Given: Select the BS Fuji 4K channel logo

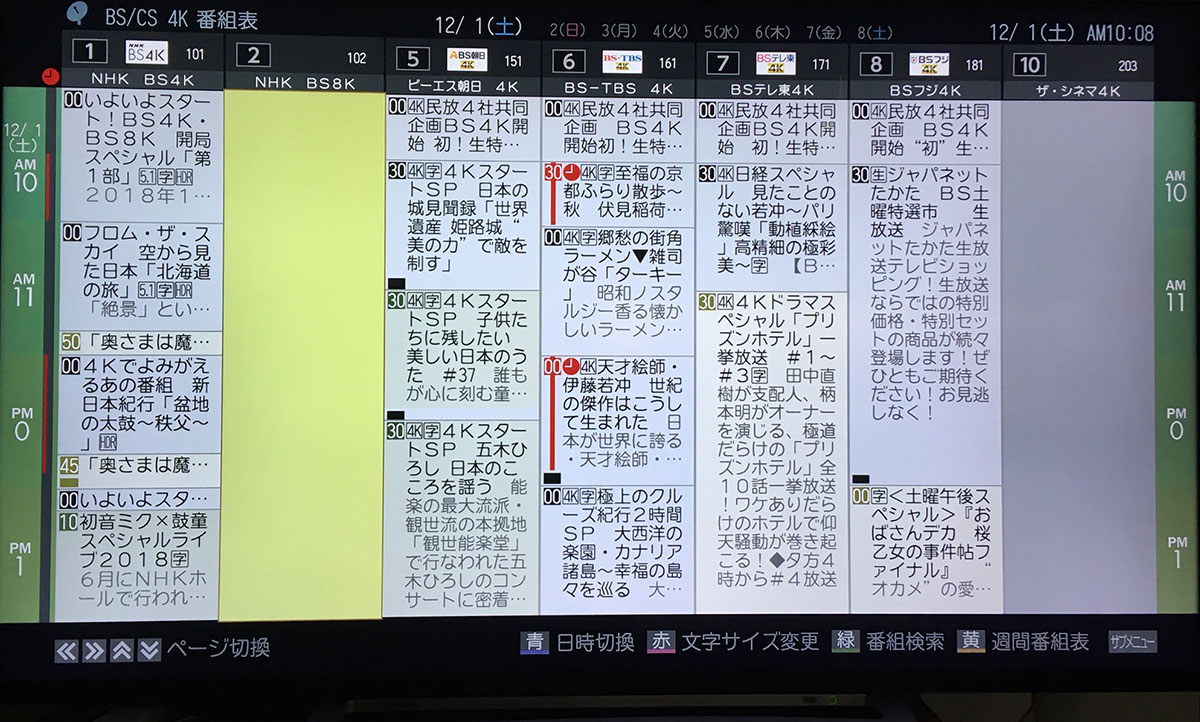Looking at the screenshot, I should (928, 64).
